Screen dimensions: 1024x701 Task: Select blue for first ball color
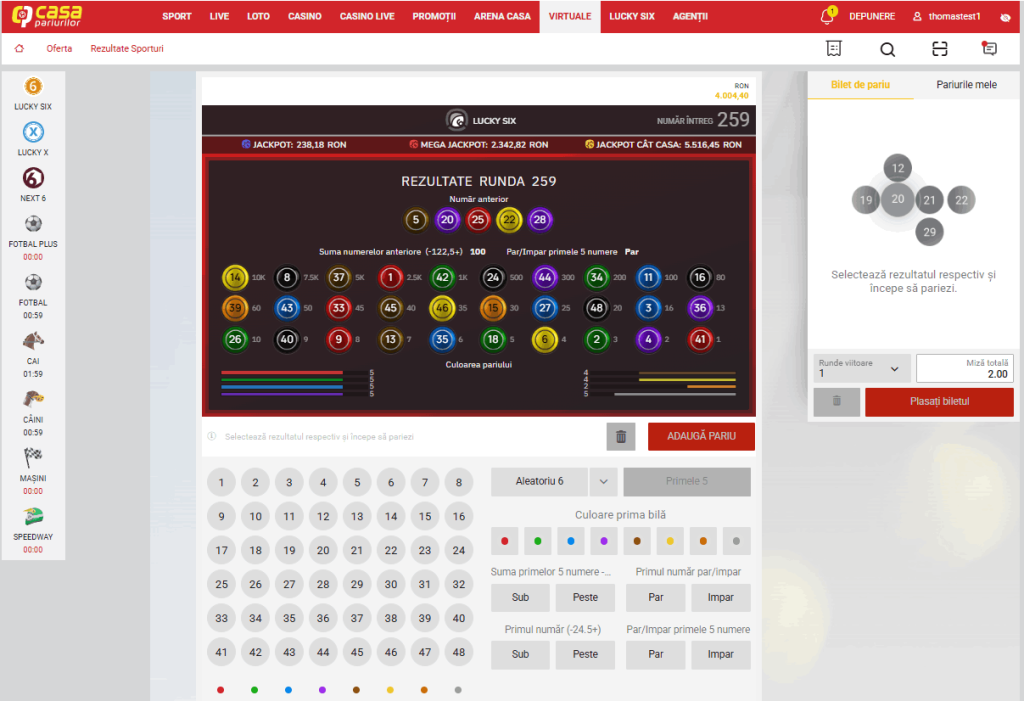[571, 541]
